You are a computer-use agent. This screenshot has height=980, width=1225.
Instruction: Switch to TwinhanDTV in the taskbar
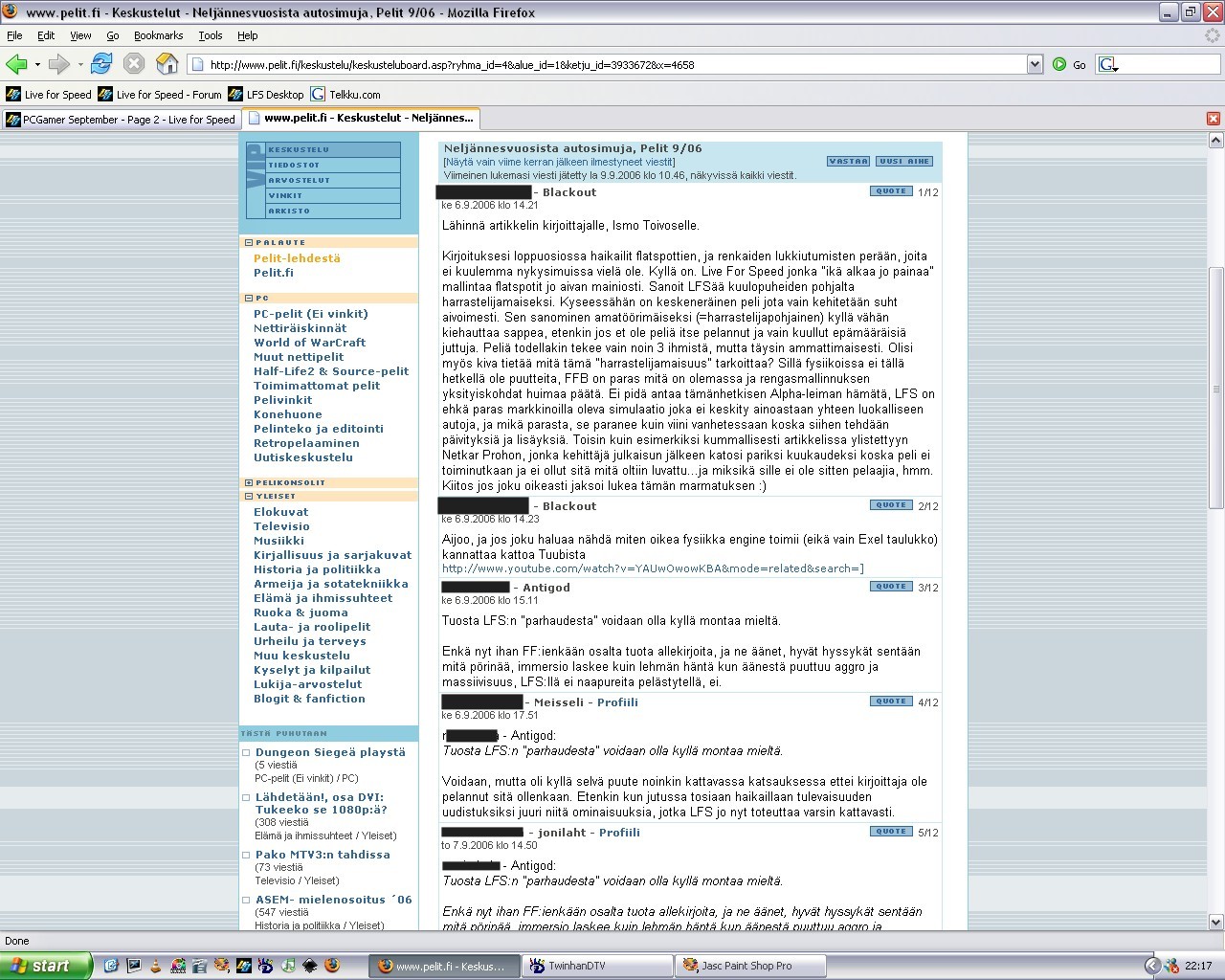(598, 966)
